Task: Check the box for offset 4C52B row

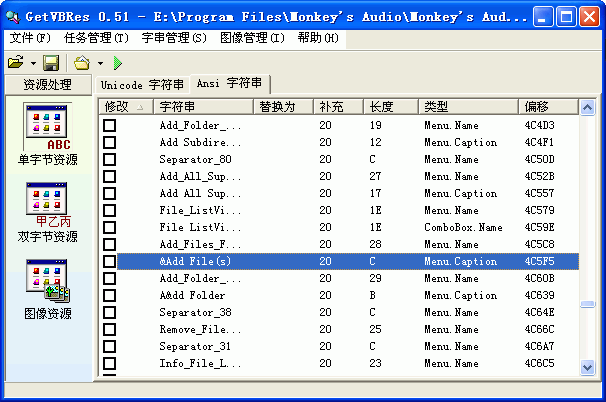Action: [110, 176]
